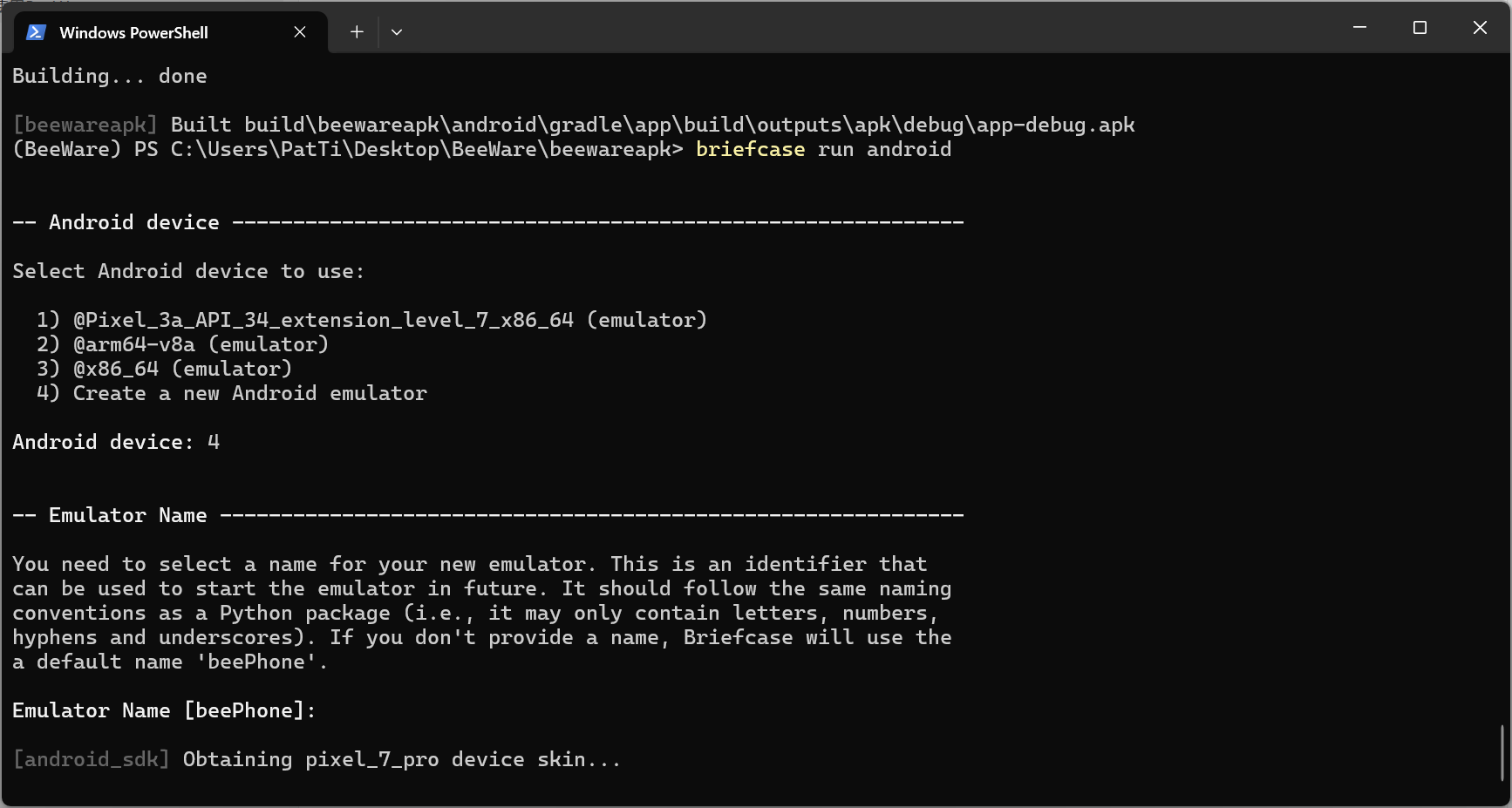Click the '@x86_64 (emulator)' option line

(164, 369)
